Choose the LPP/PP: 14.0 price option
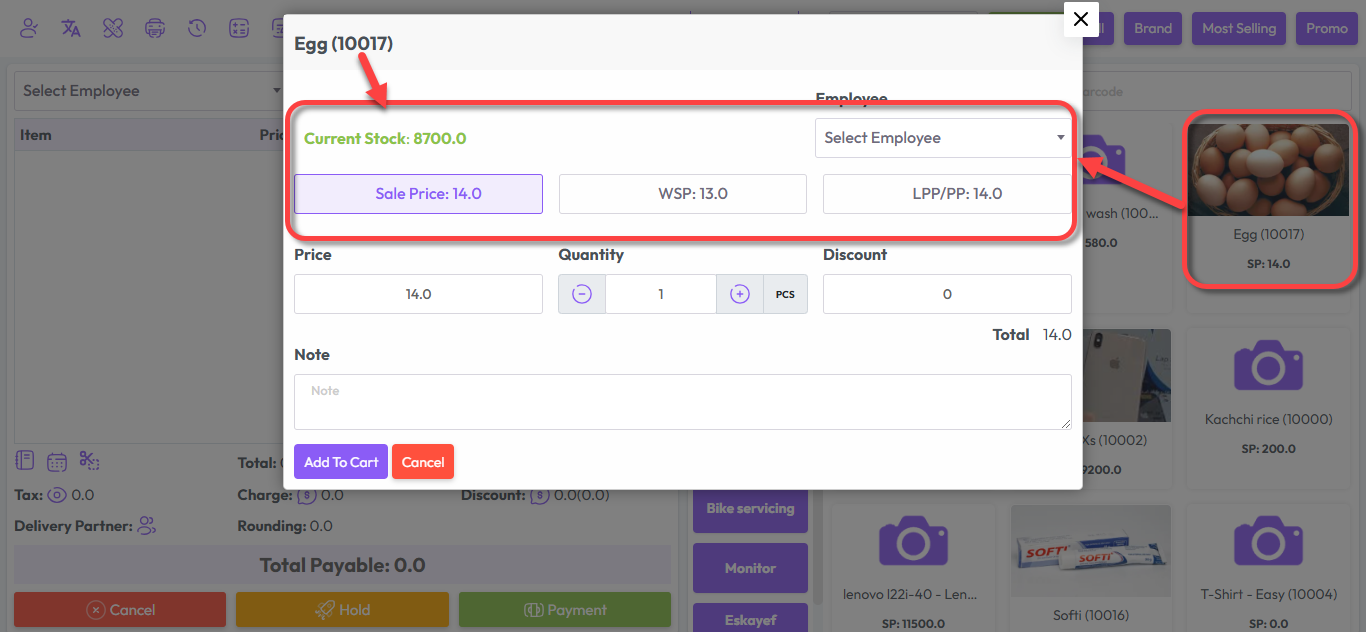The height and width of the screenshot is (632, 1366). (946, 194)
